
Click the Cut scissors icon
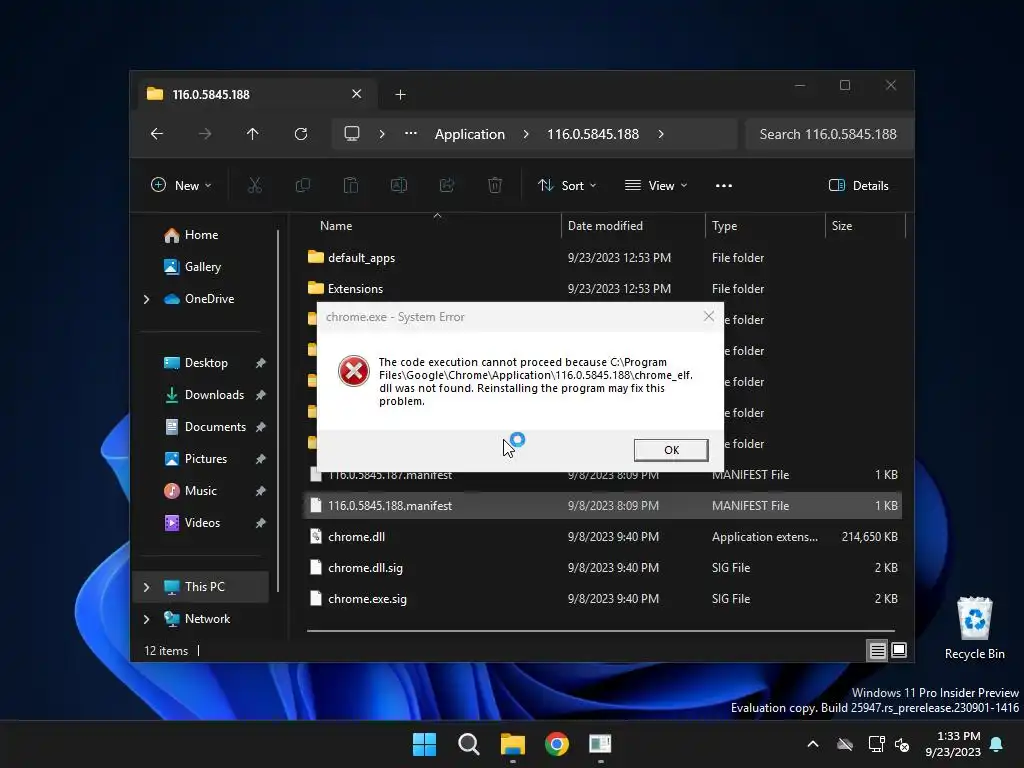click(255, 185)
